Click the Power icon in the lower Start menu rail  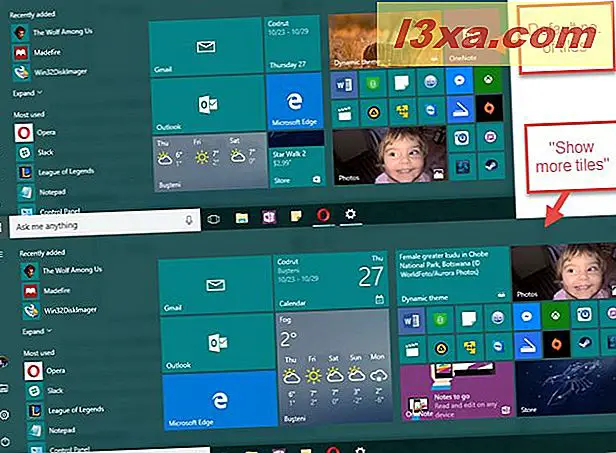click(5, 441)
